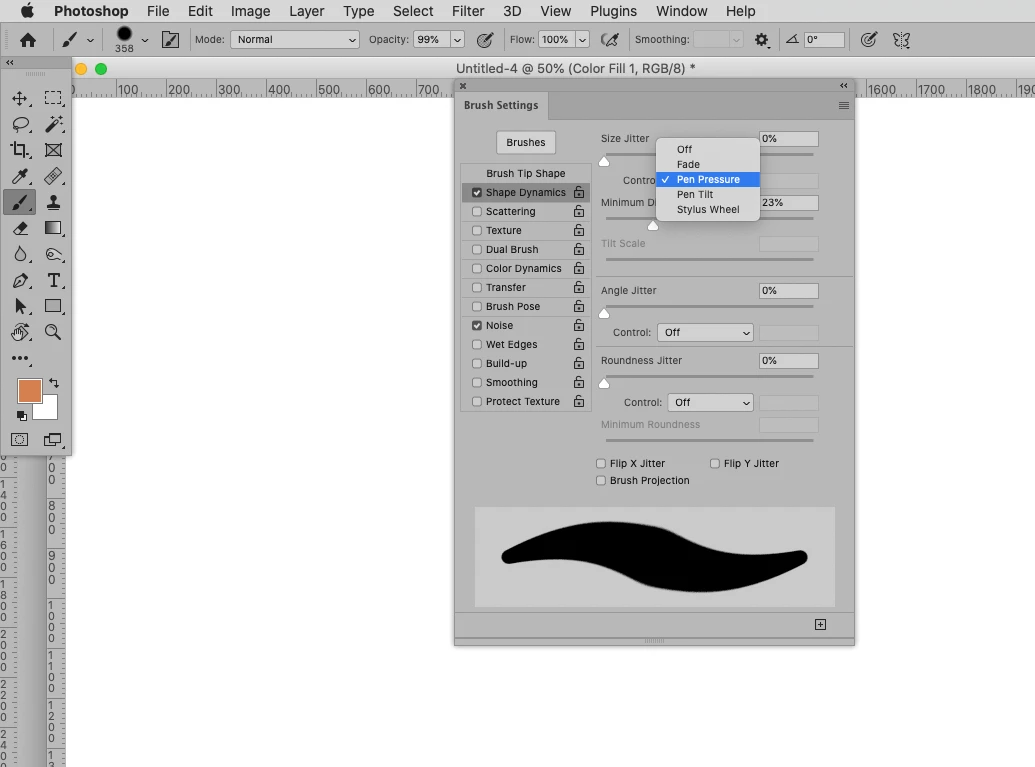Click the Home icon in options bar
Image resolution: width=1035 pixels, height=767 pixels.
[x=28, y=40]
